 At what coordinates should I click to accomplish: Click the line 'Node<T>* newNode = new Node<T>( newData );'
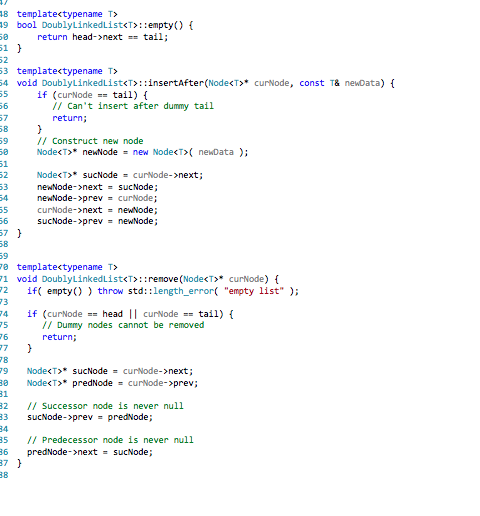click(143, 152)
